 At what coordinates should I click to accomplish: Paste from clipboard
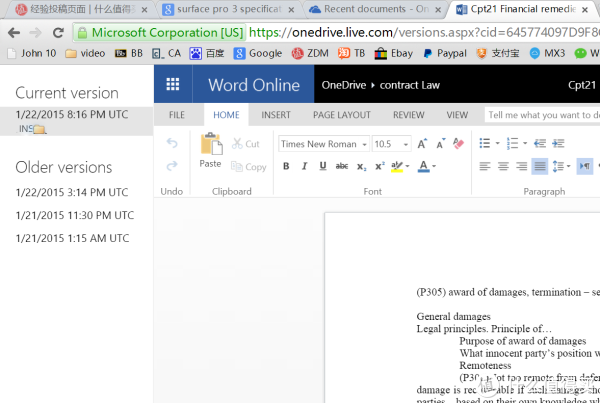point(210,151)
